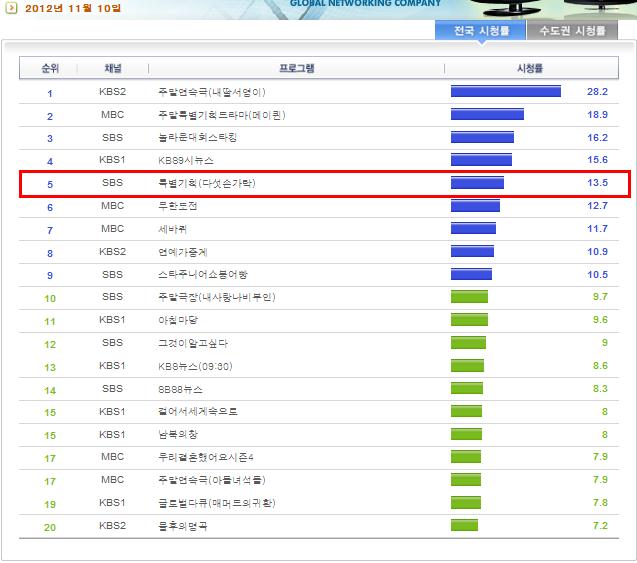Viewport: 637px width, 563px height.
Task: Click rank number 19
Action: (50, 505)
